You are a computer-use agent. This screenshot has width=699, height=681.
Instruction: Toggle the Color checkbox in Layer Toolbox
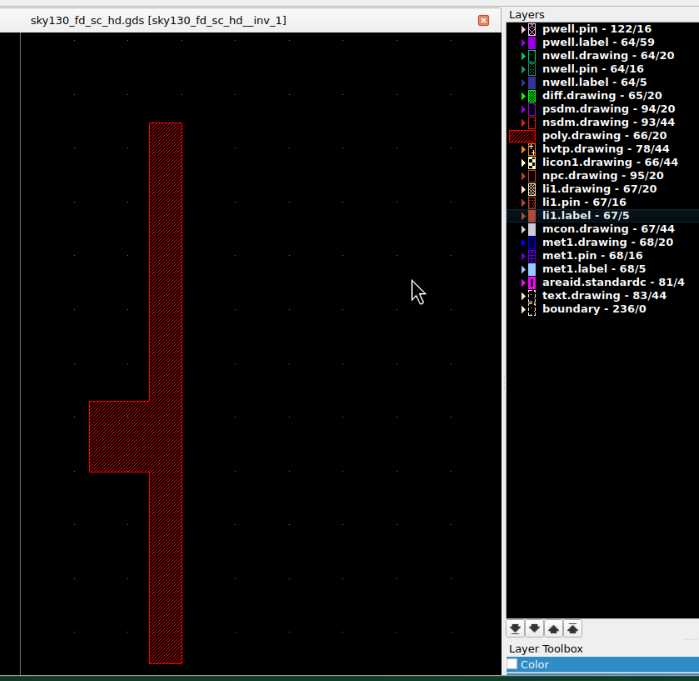(x=513, y=665)
